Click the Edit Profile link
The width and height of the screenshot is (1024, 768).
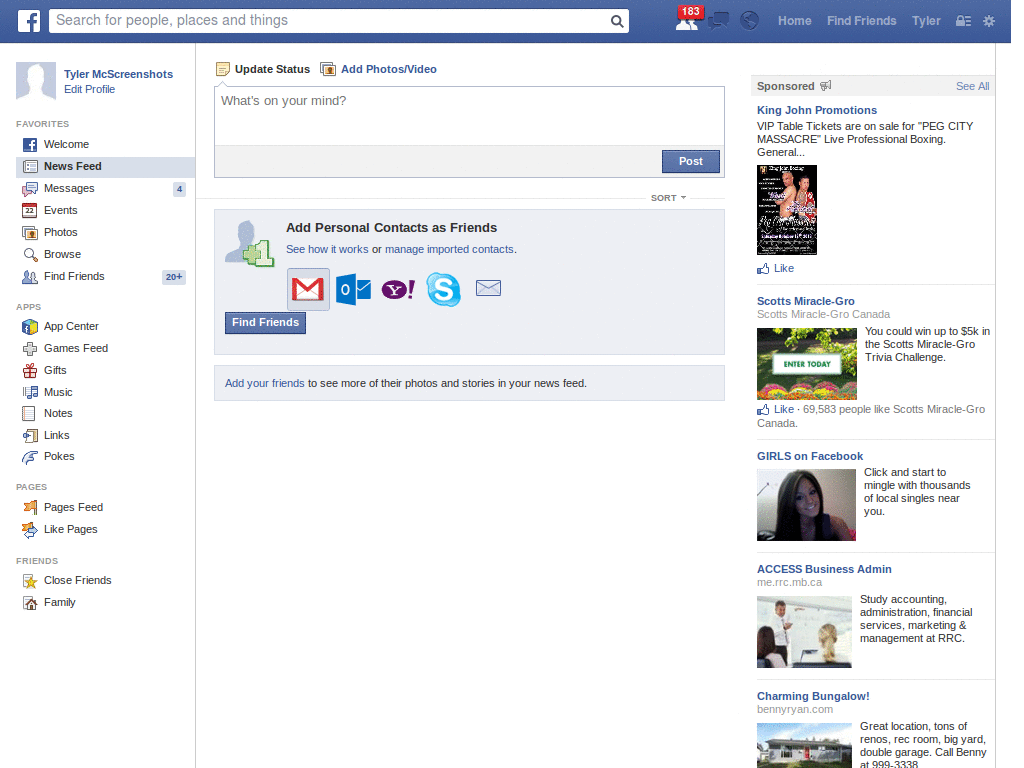tap(89, 89)
